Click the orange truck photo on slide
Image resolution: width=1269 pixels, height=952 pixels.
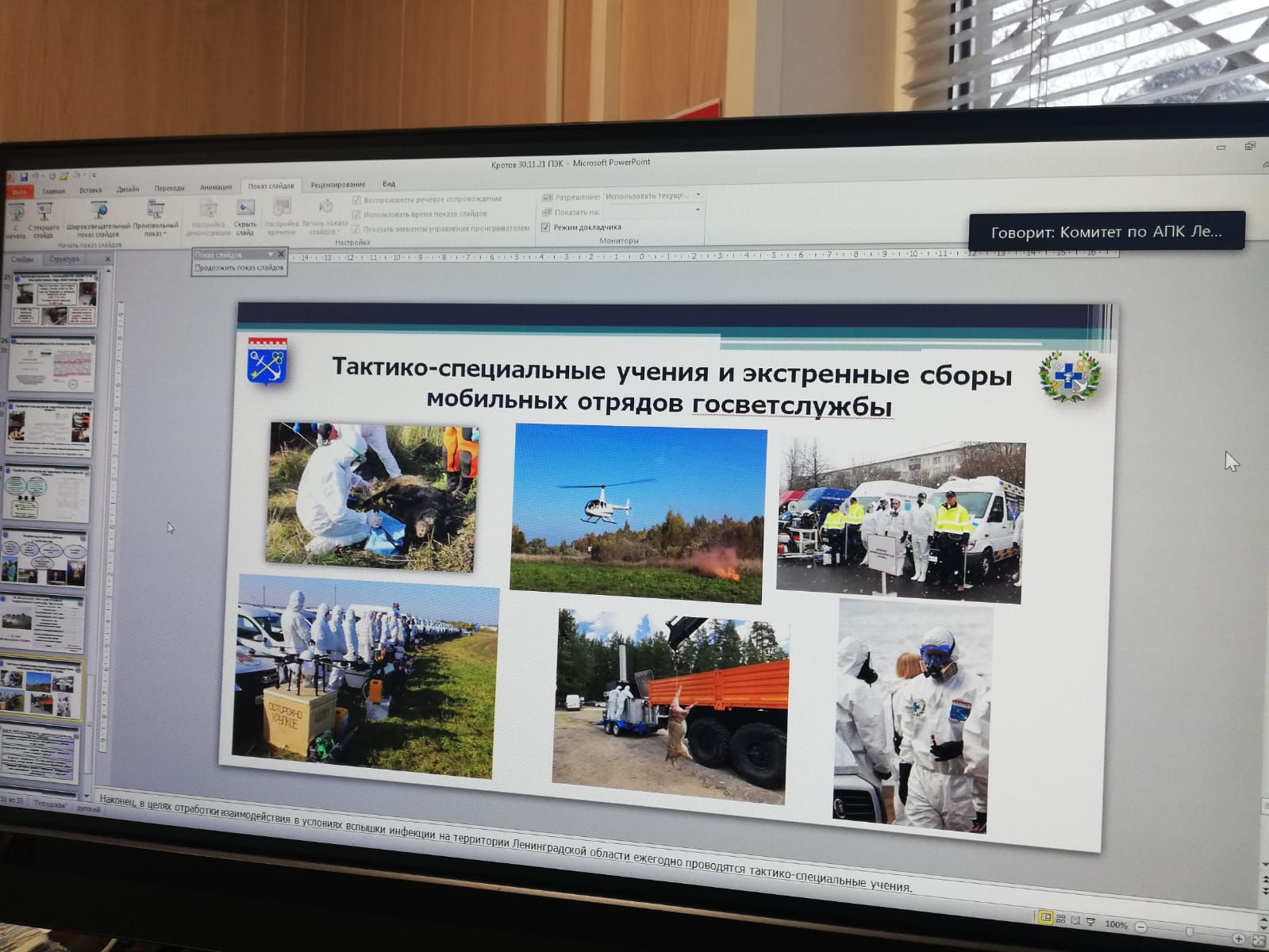tap(671, 706)
